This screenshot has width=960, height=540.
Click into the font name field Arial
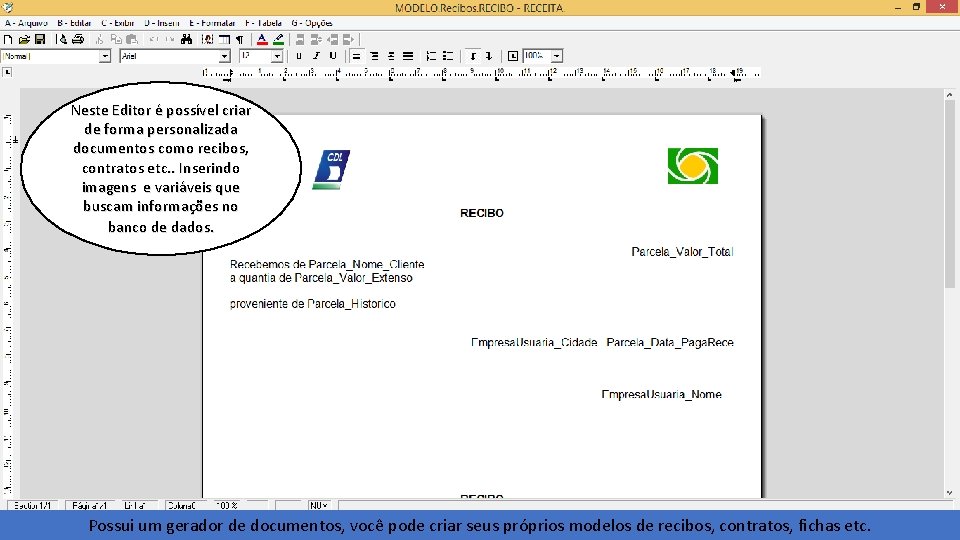coord(170,56)
